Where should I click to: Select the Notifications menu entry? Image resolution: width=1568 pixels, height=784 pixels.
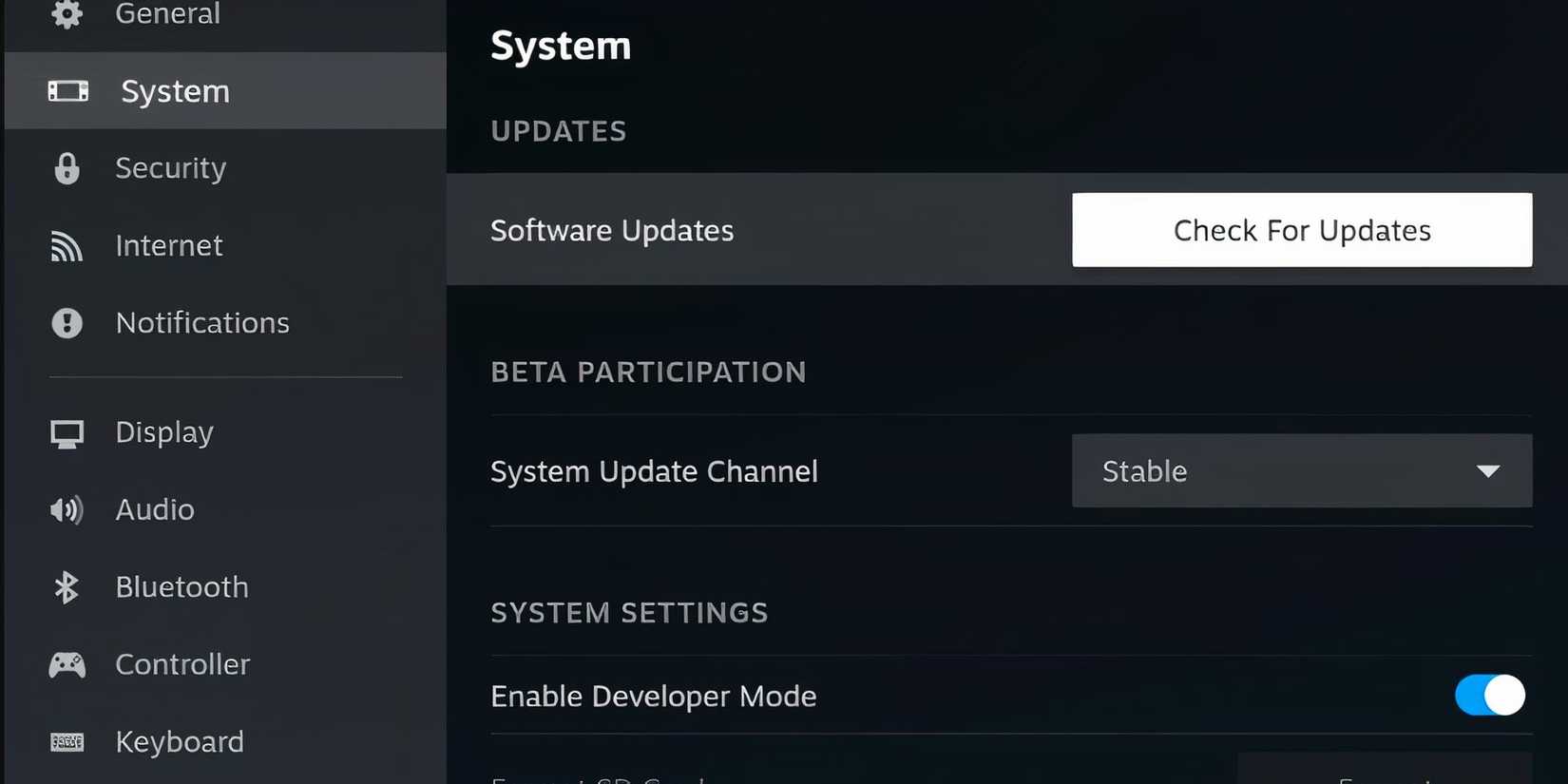point(225,323)
